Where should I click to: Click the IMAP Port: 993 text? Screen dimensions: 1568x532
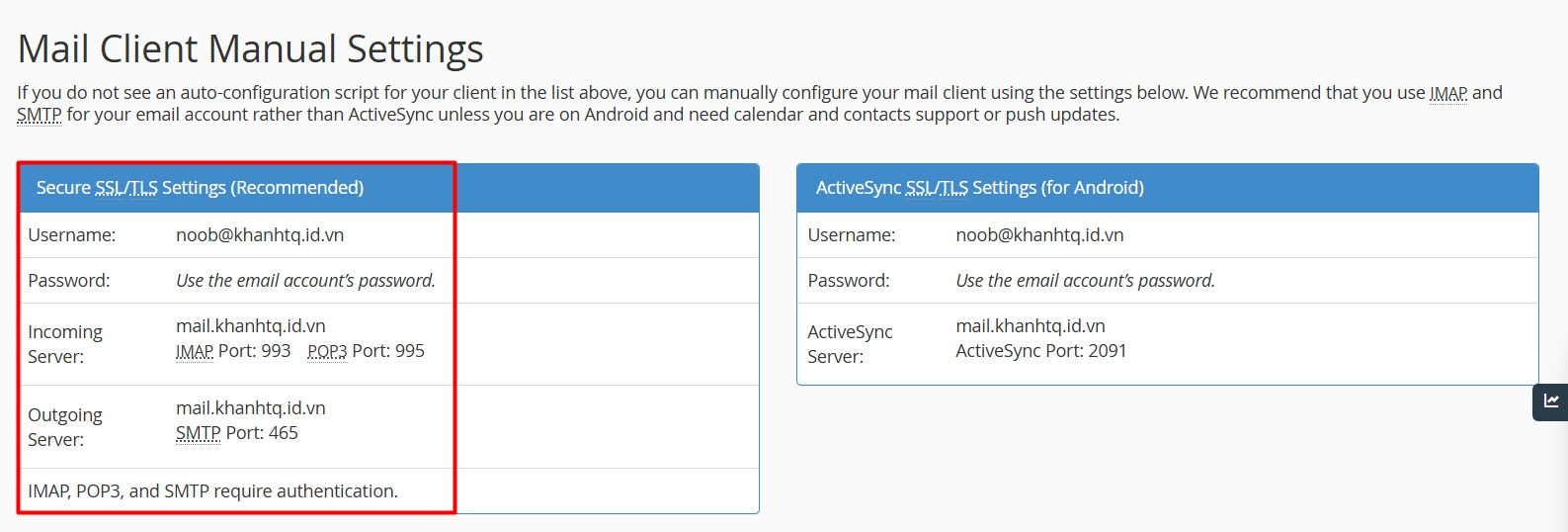click(x=233, y=351)
